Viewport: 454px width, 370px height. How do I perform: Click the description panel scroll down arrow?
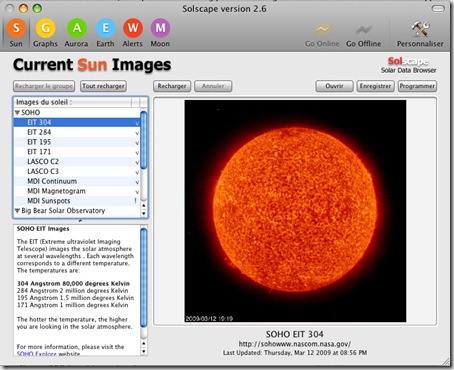[144, 351]
